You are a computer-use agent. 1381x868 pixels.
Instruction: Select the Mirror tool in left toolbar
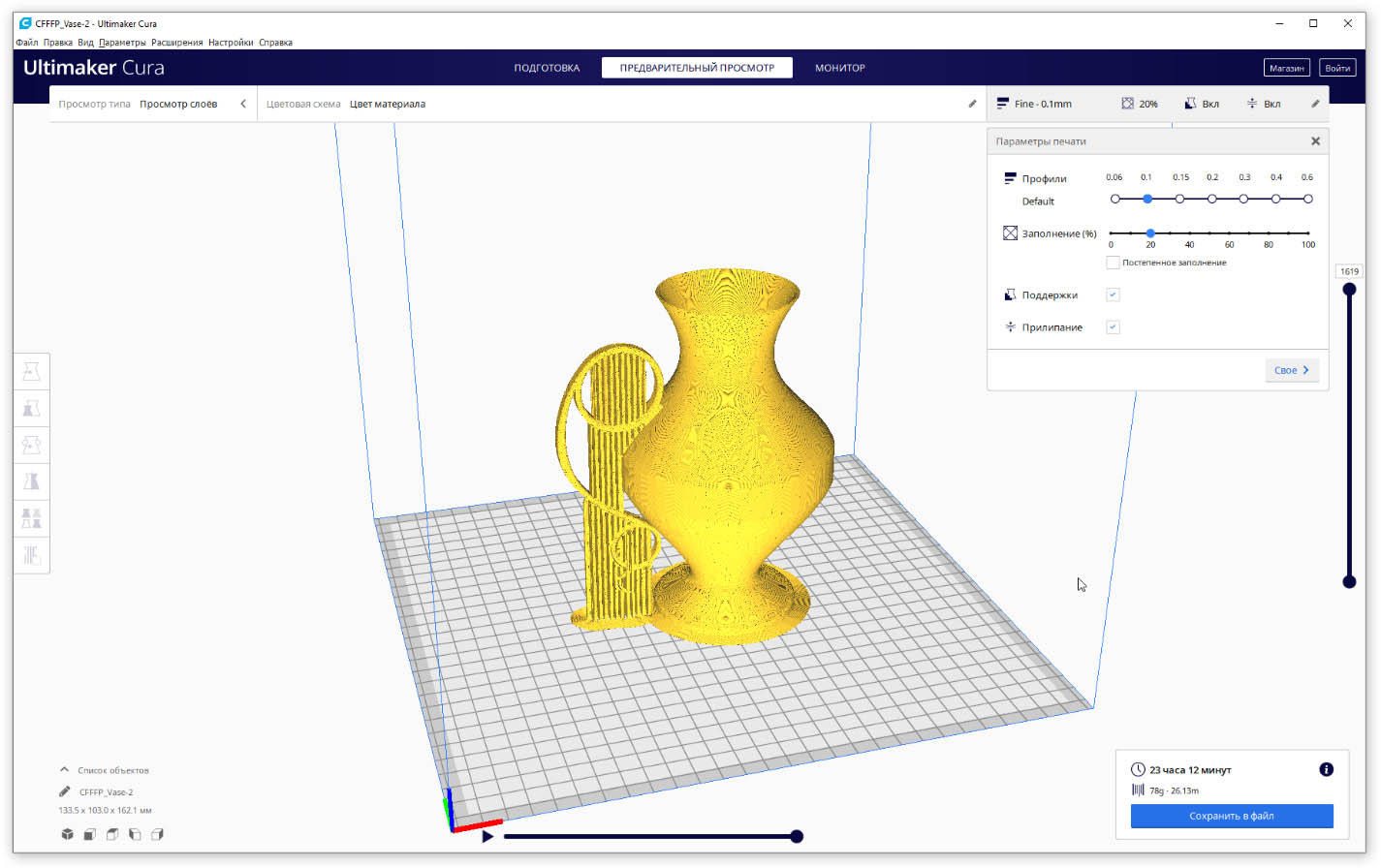click(31, 481)
